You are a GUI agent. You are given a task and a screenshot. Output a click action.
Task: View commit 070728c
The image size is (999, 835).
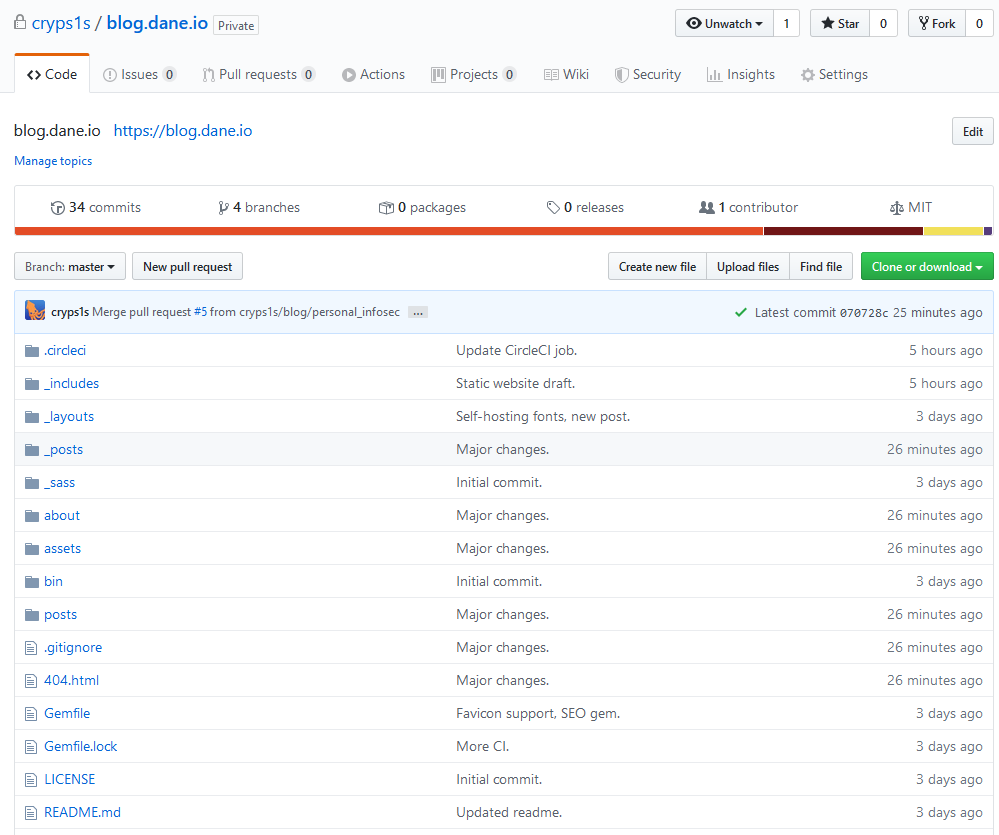pyautogui.click(x=864, y=313)
